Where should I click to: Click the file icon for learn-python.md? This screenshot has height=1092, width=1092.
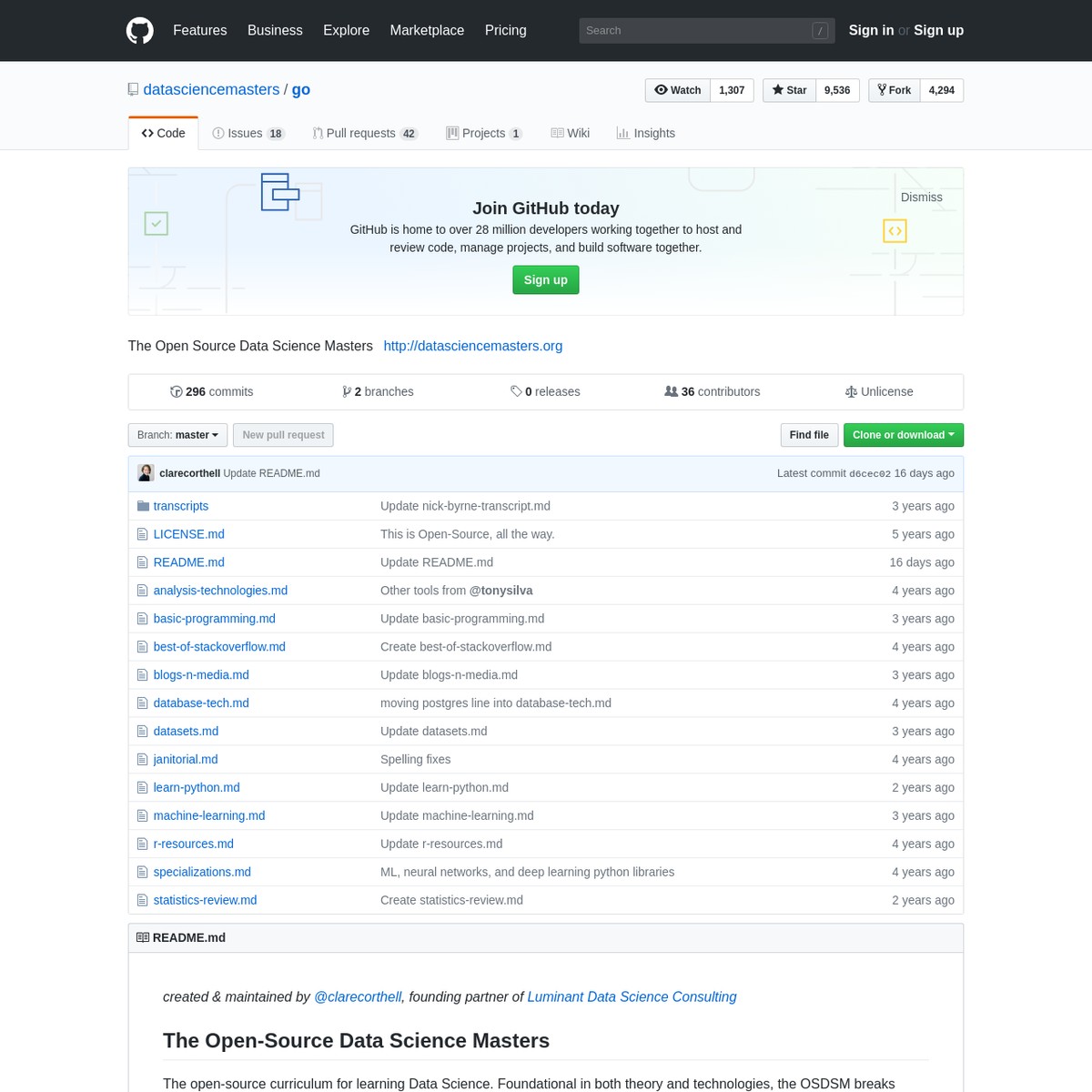142,788
